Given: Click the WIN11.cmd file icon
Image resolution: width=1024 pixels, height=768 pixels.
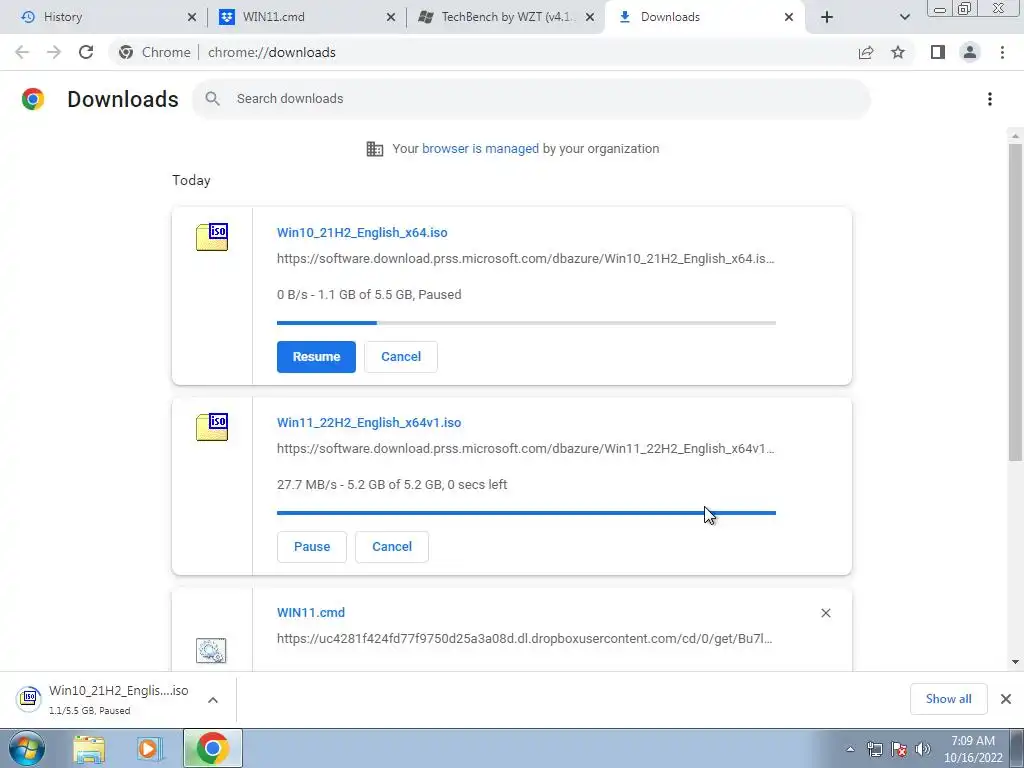Looking at the screenshot, I should 211,650.
